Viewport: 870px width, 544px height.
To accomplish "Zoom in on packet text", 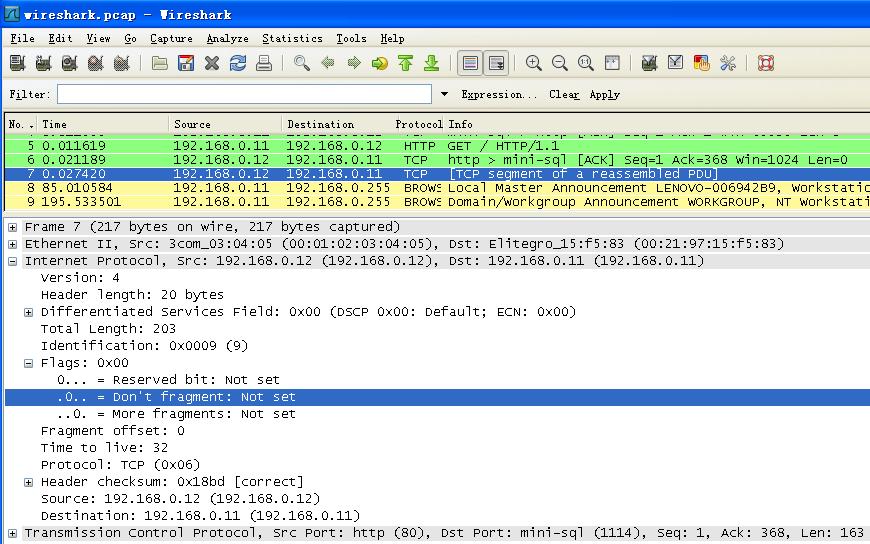I will pos(534,63).
